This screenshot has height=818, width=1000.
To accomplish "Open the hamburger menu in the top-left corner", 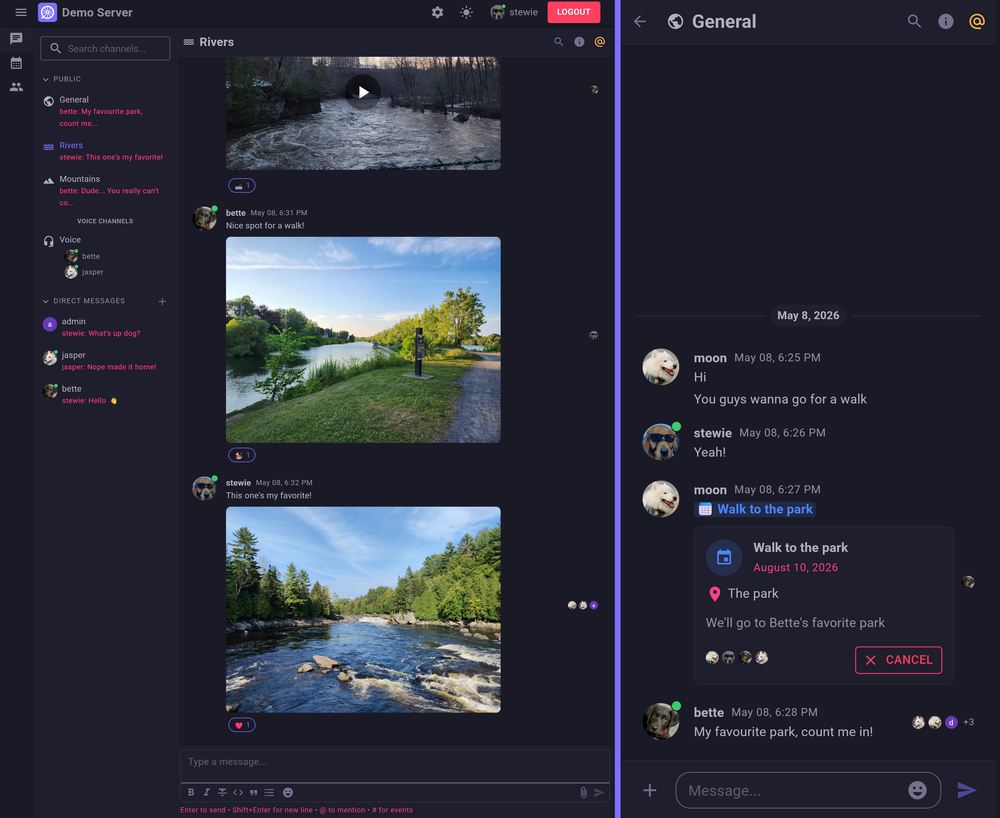I will 20,12.
